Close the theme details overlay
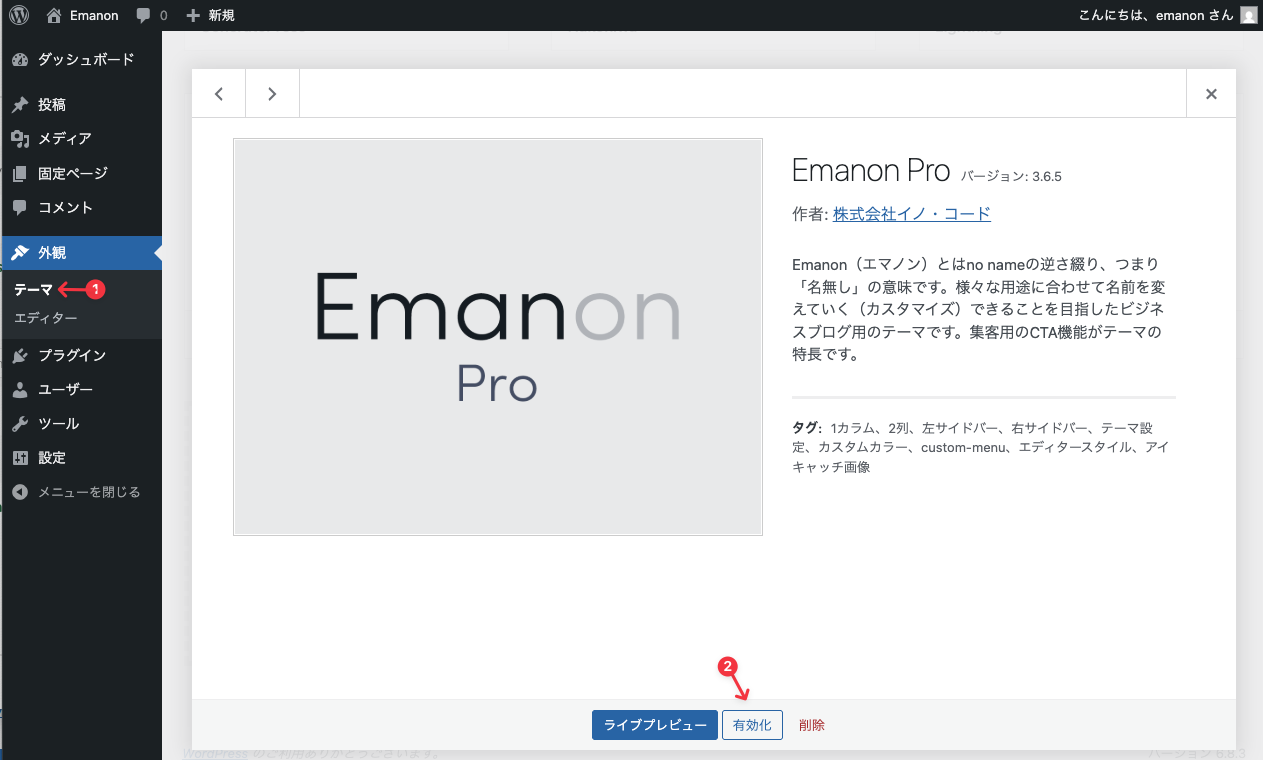 (1211, 94)
